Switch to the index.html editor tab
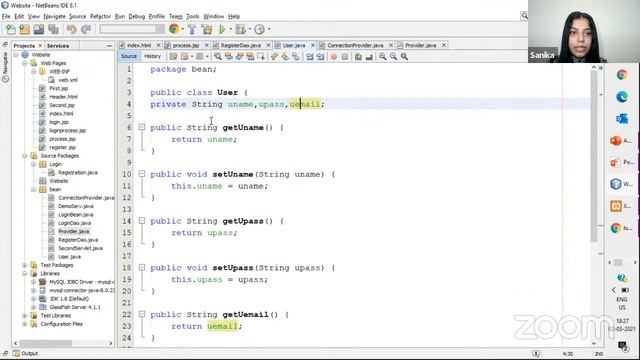640x360 pixels. pos(139,45)
